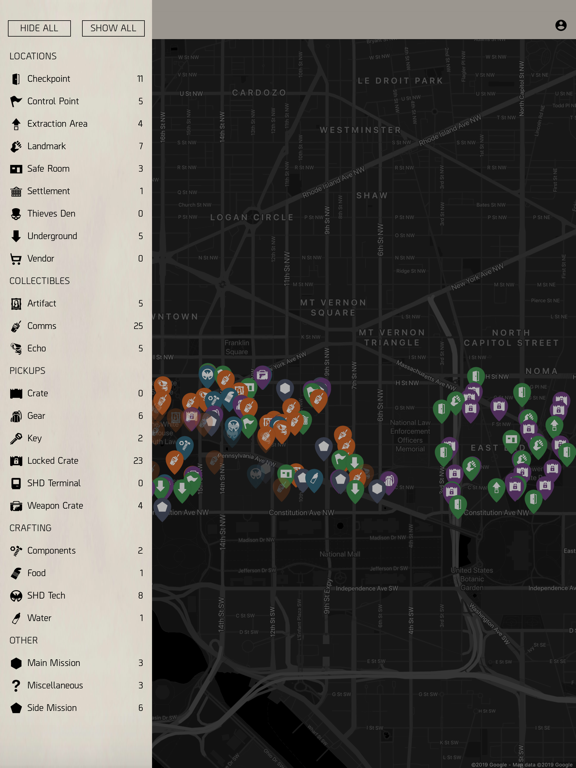Toggle the Water filter row
Screen dimensions: 576x768
point(76,618)
